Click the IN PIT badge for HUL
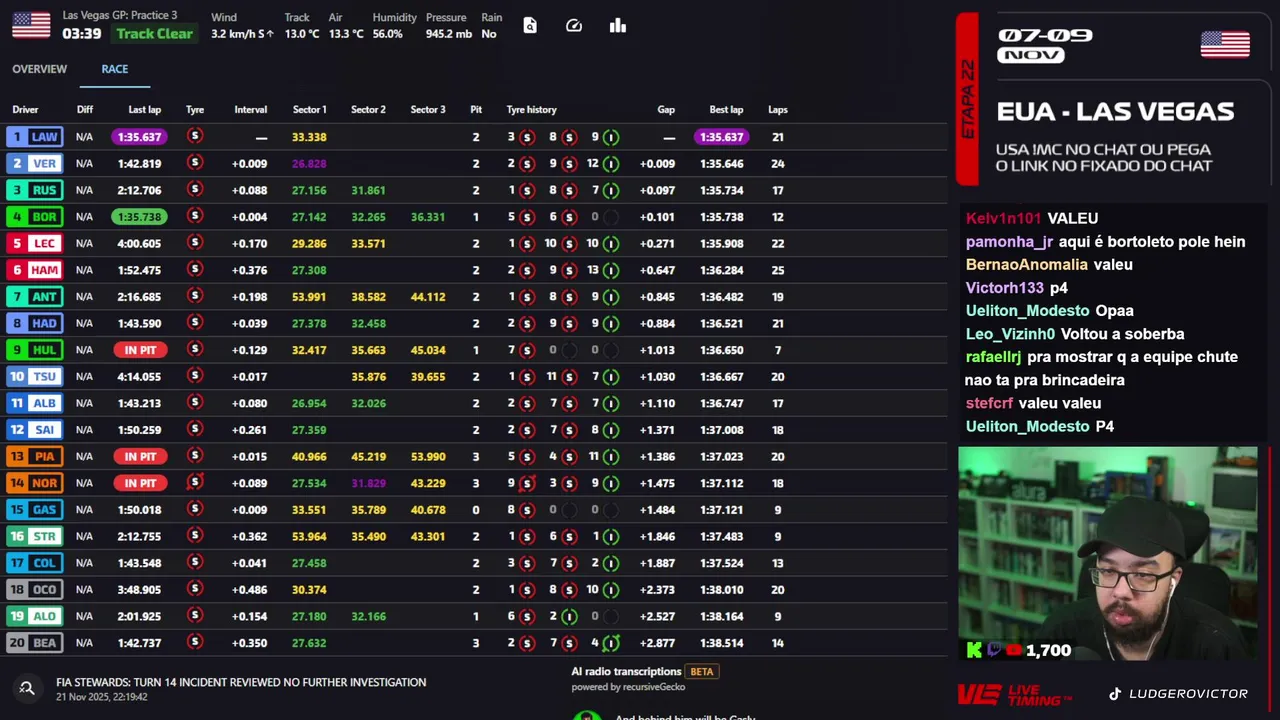 (139, 350)
